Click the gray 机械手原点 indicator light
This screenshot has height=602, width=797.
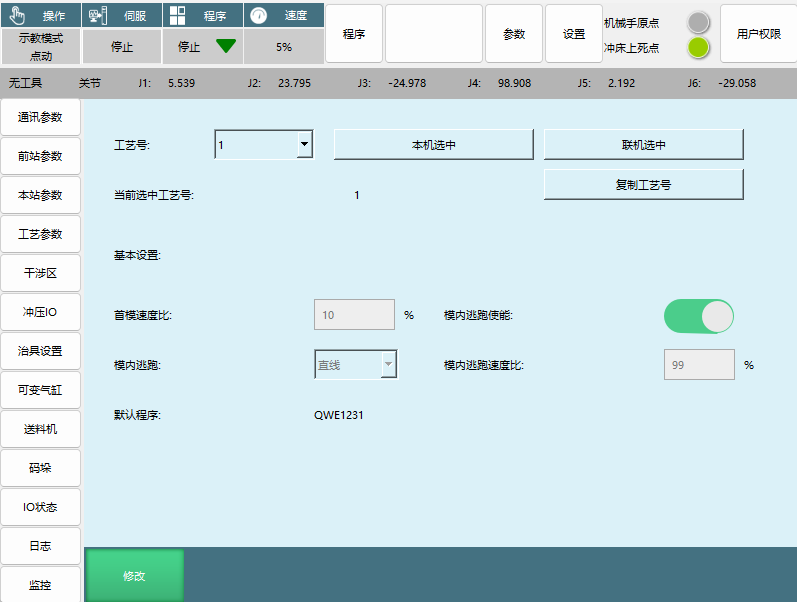coord(698,22)
